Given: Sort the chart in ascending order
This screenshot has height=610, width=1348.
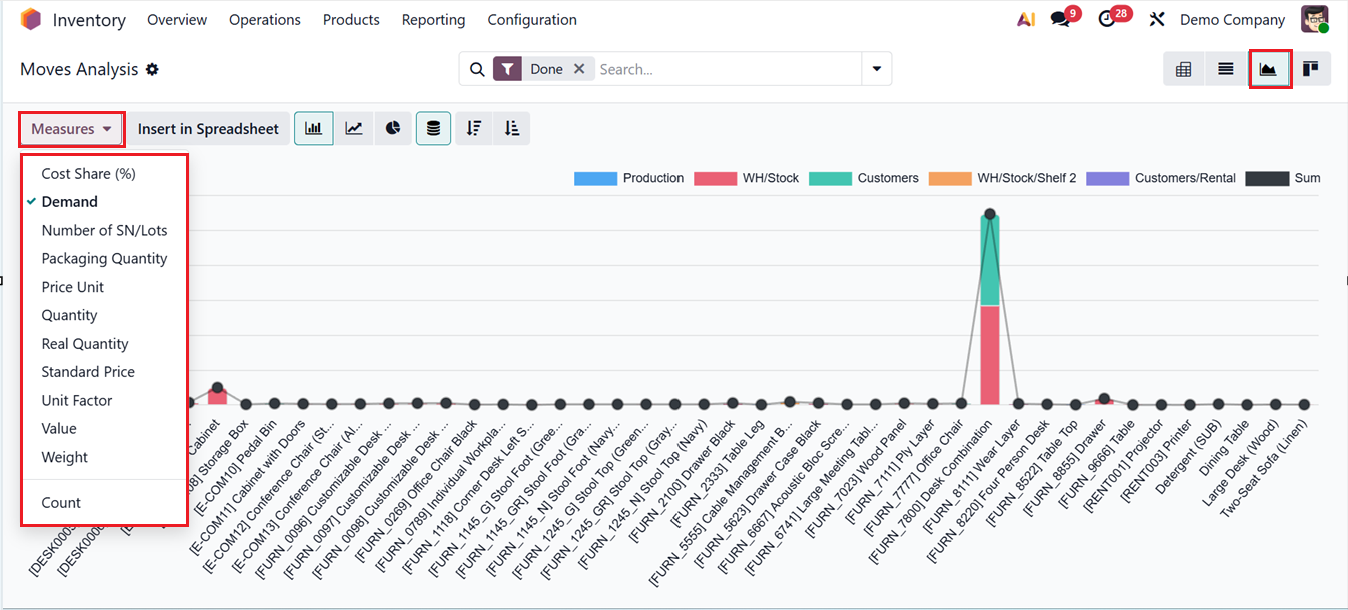Looking at the screenshot, I should 511,128.
